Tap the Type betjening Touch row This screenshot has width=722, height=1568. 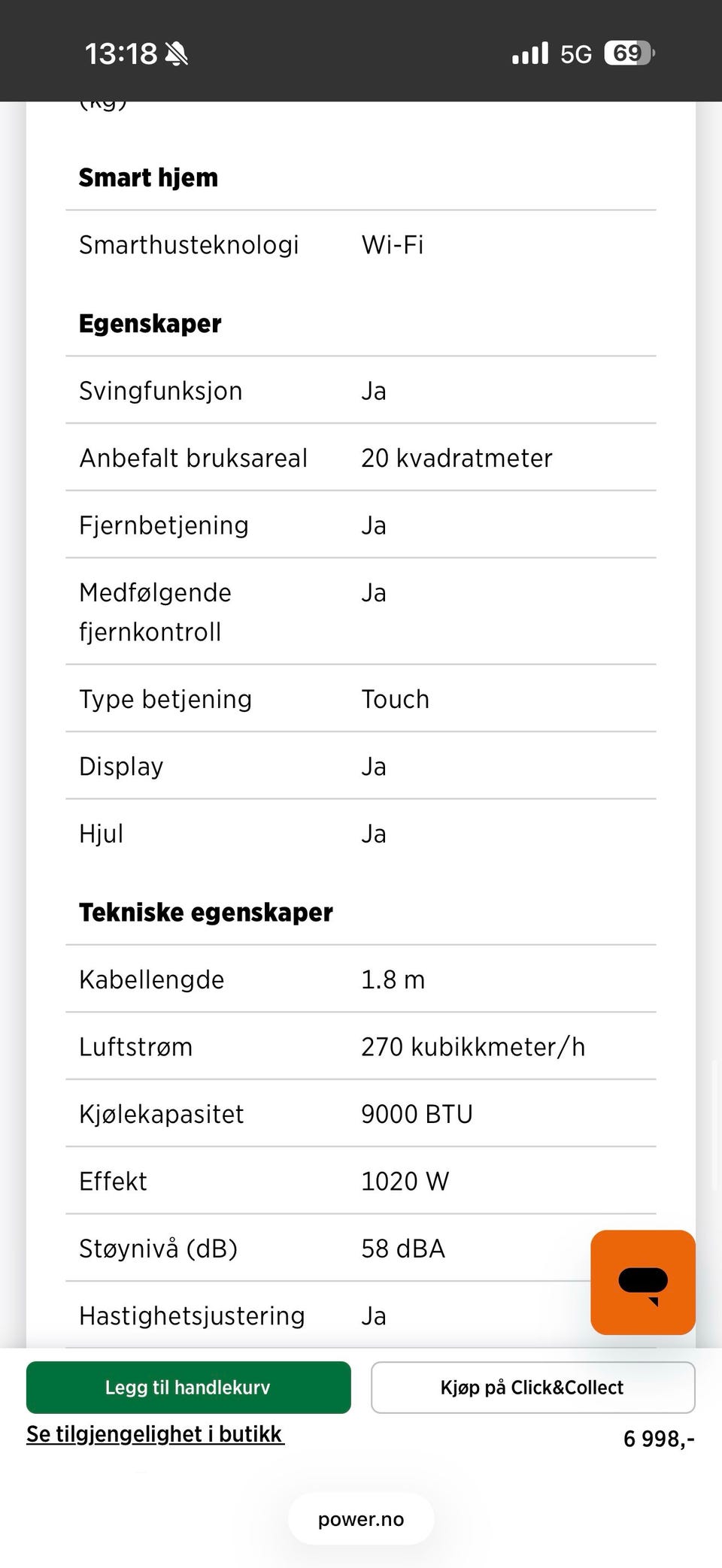(361, 699)
